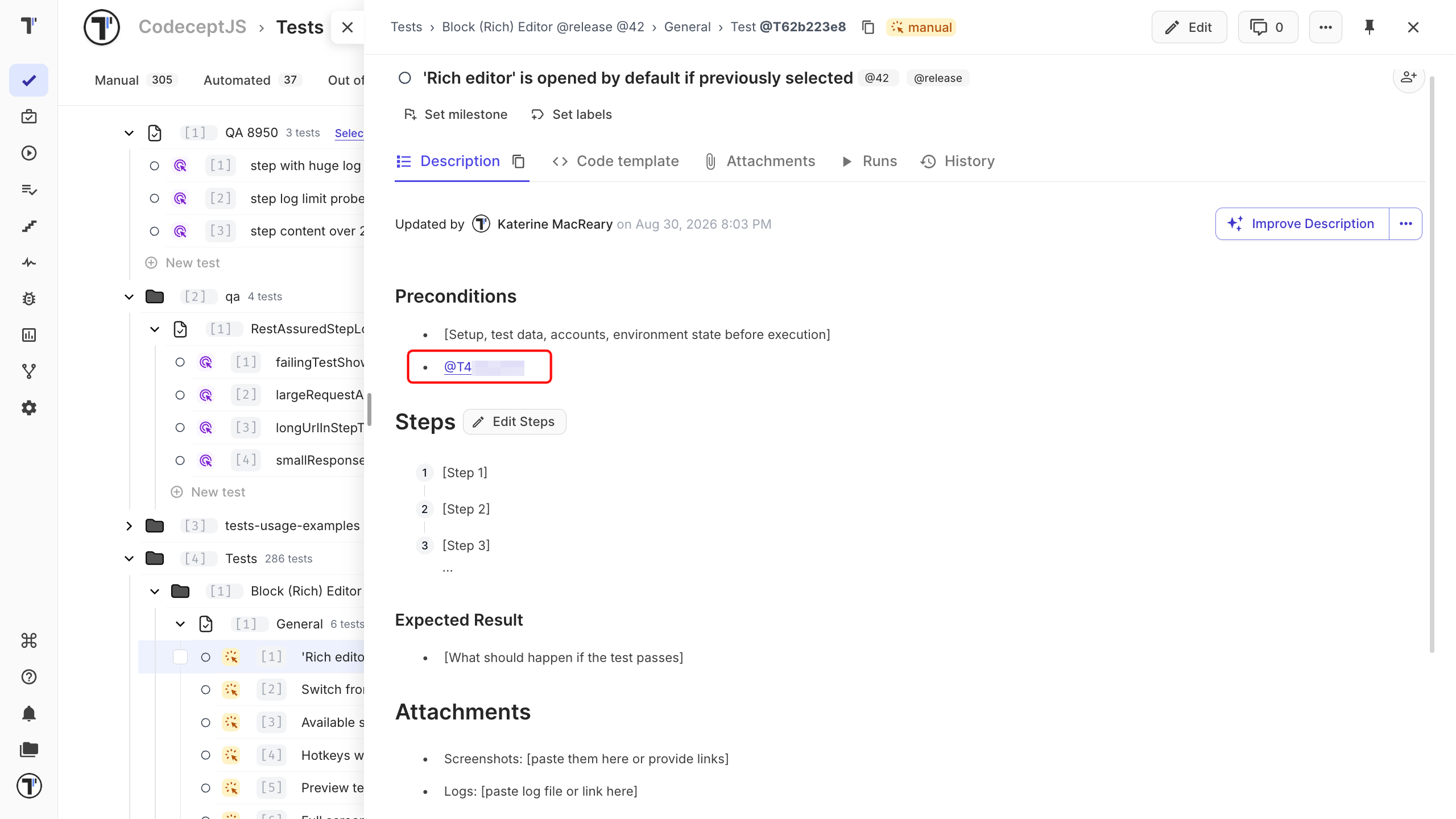
Task: Open Improve Description extra options
Action: pos(1406,224)
